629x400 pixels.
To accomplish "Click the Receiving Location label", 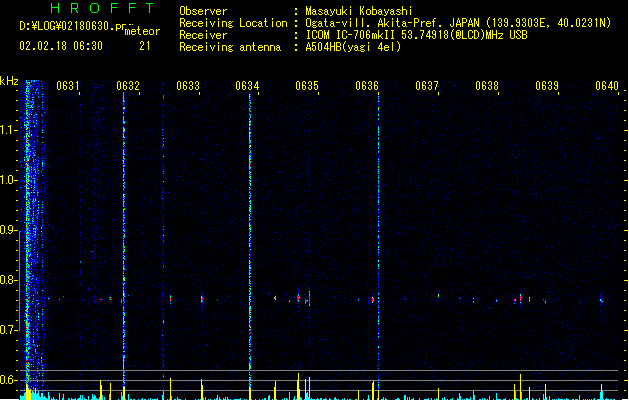I will pyautogui.click(x=233, y=23).
